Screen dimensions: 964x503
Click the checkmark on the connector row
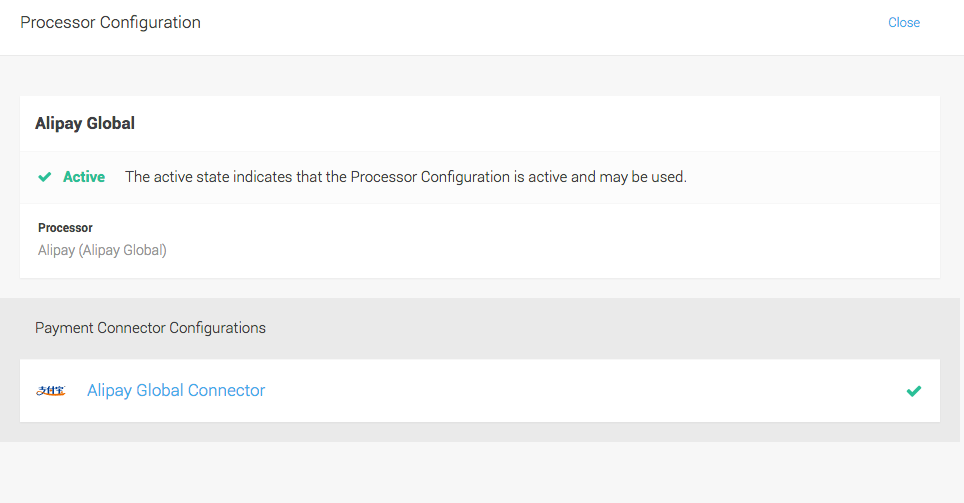pos(913,391)
